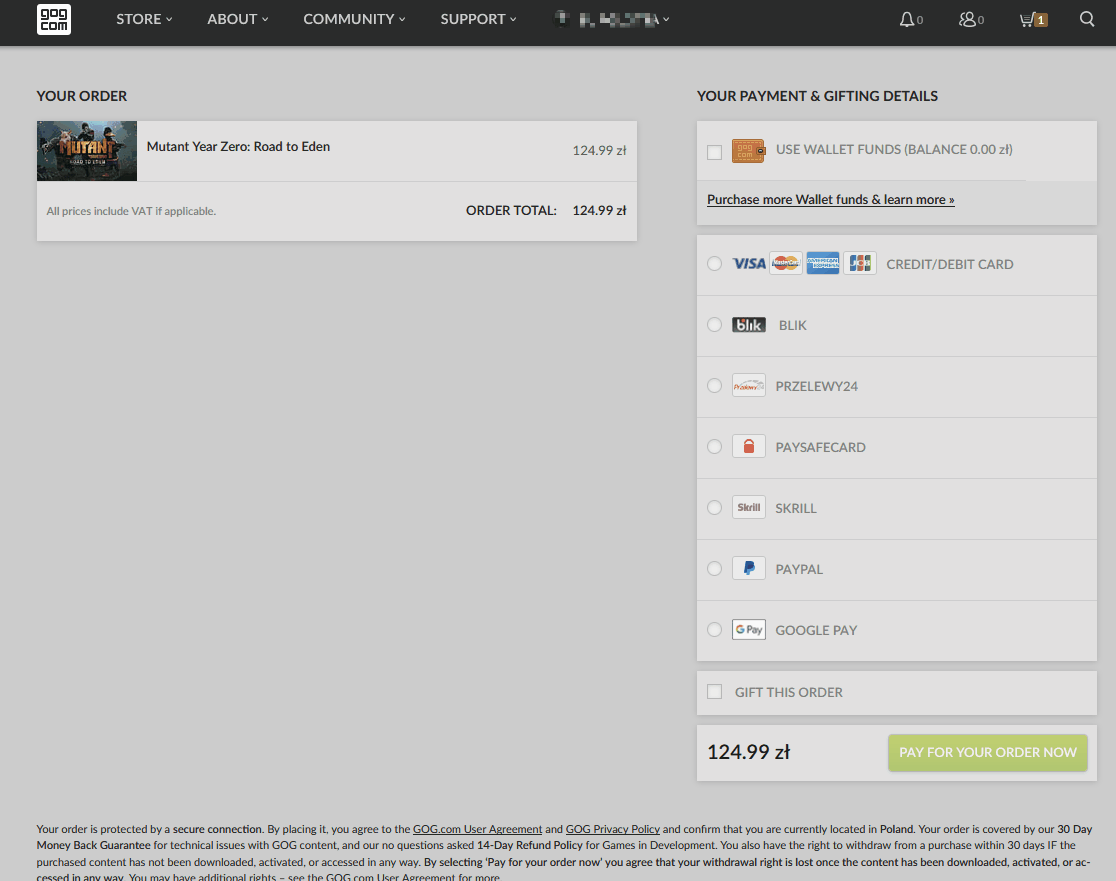Open the STORE dropdown
The width and height of the screenshot is (1116, 881).
tap(138, 19)
